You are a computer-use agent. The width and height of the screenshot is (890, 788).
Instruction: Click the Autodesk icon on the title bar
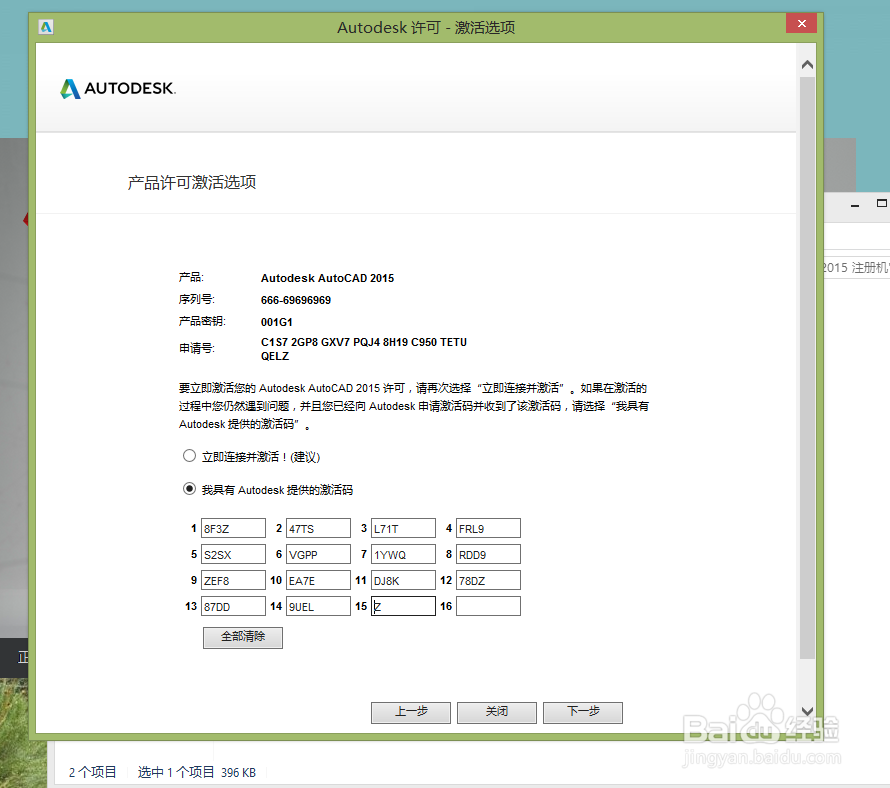pos(45,27)
